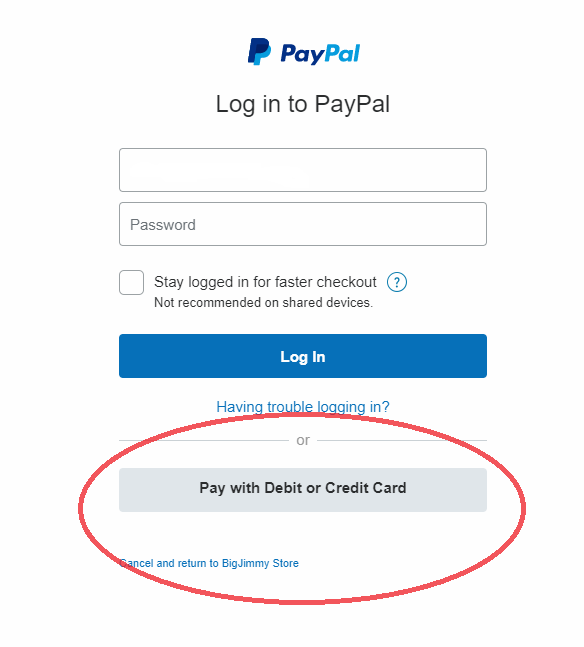Follow 'Cancel and return to BigJimmy Store' link

tap(209, 563)
